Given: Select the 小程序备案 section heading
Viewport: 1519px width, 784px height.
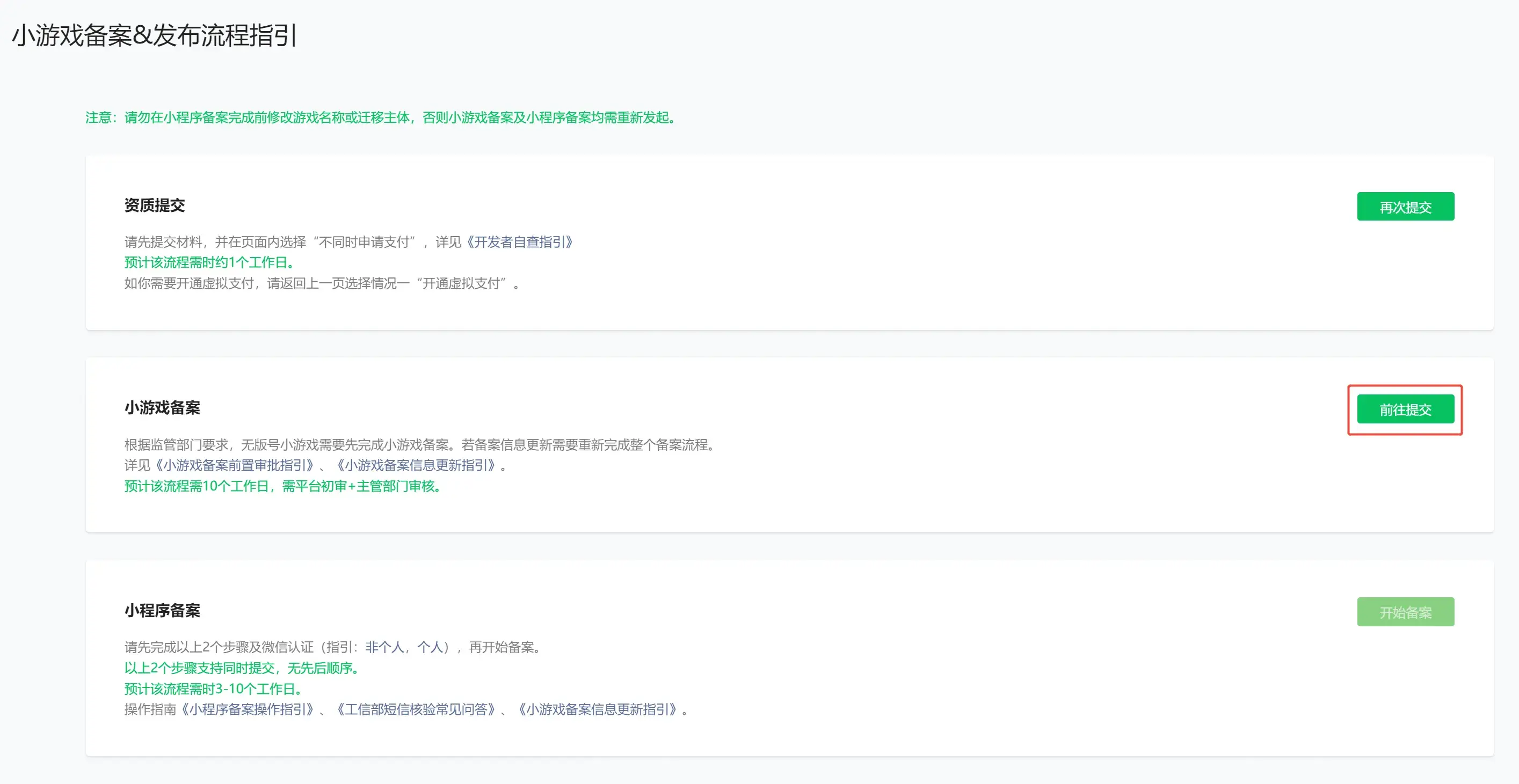Looking at the screenshot, I should pos(162,610).
